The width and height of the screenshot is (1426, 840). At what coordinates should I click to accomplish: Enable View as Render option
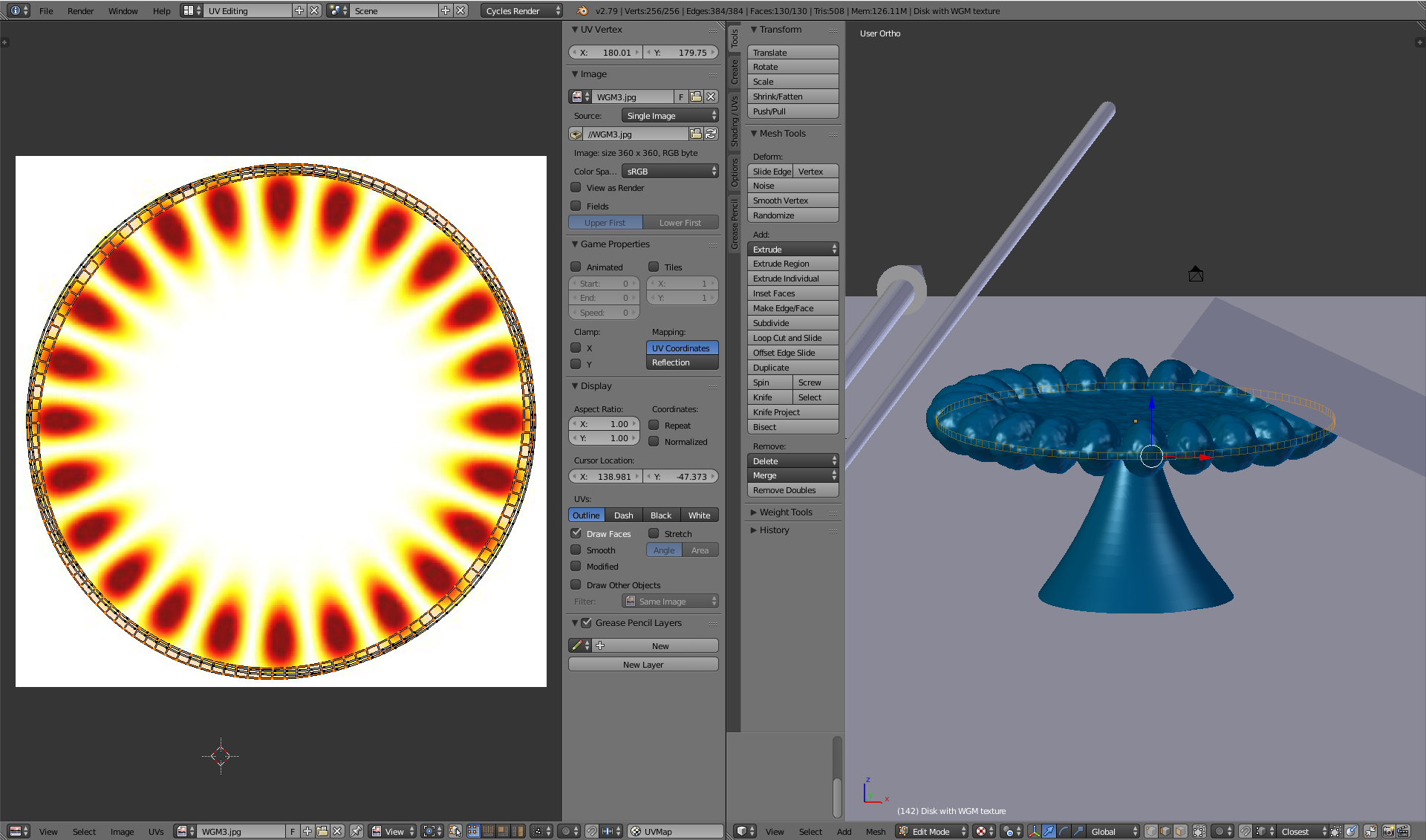click(x=576, y=188)
